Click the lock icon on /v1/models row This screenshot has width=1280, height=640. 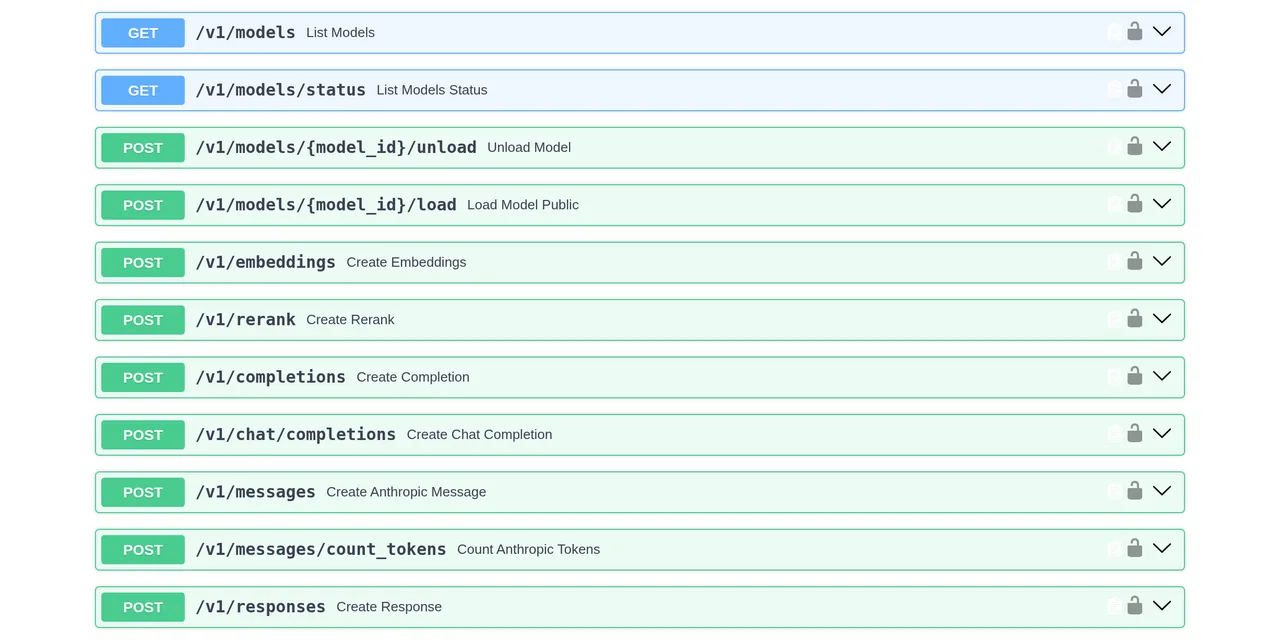click(x=1134, y=32)
